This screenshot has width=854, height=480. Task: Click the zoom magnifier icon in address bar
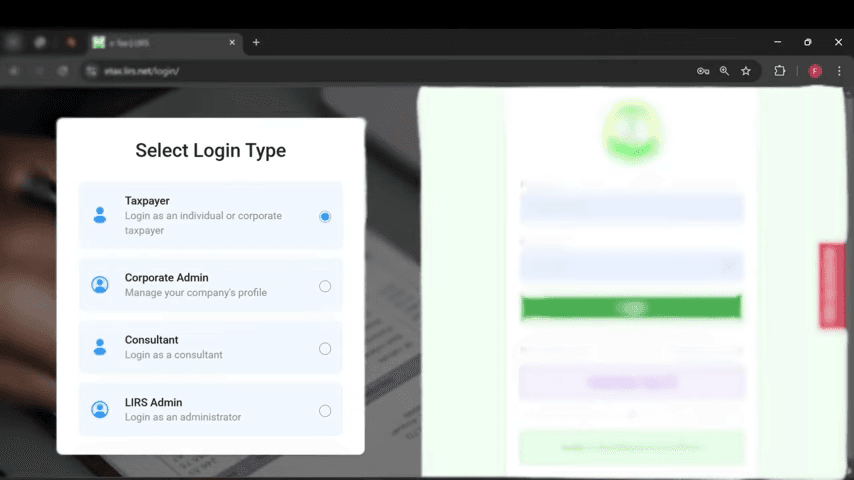(x=724, y=71)
